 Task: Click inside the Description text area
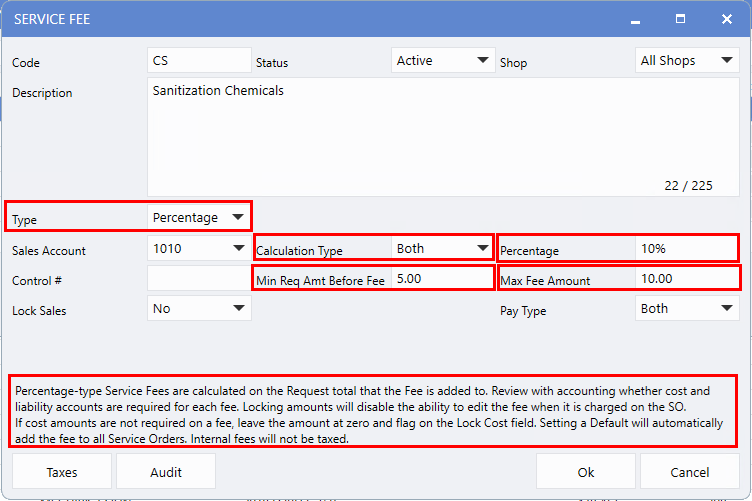(x=443, y=137)
